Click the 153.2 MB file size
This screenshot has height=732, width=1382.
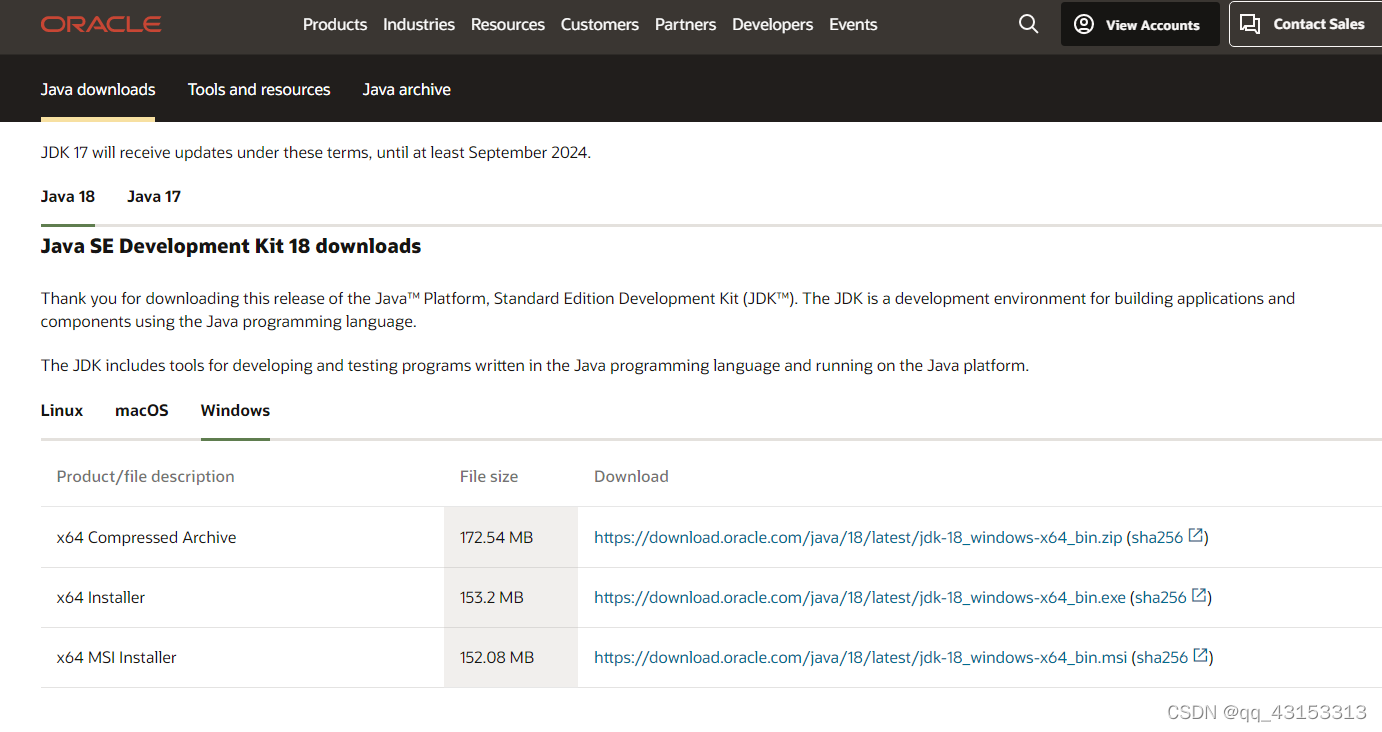[492, 597]
